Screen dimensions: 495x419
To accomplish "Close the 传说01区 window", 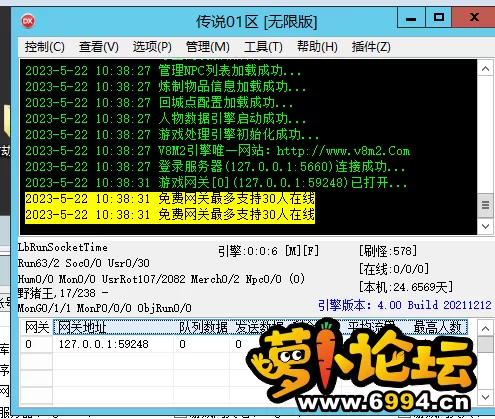I will click(474, 18).
